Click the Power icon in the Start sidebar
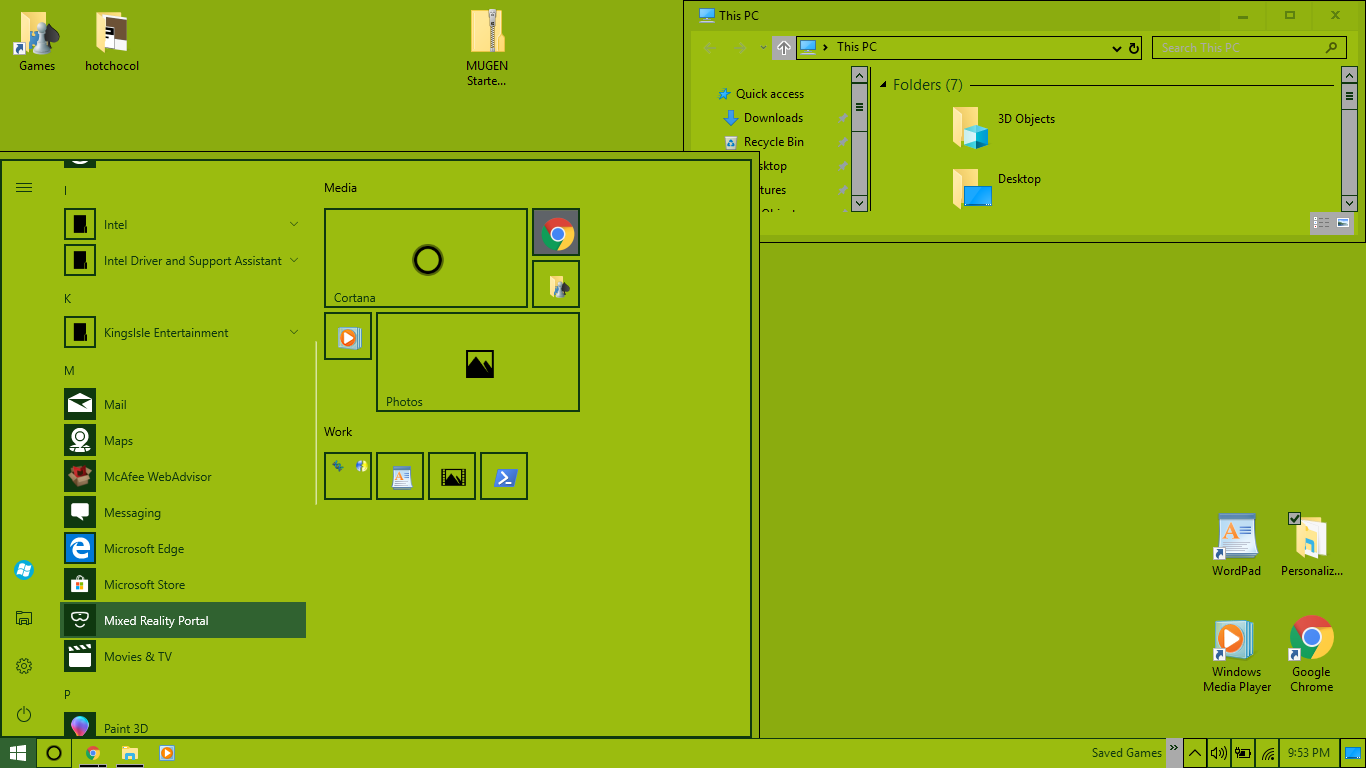1366x768 pixels. pos(23,714)
